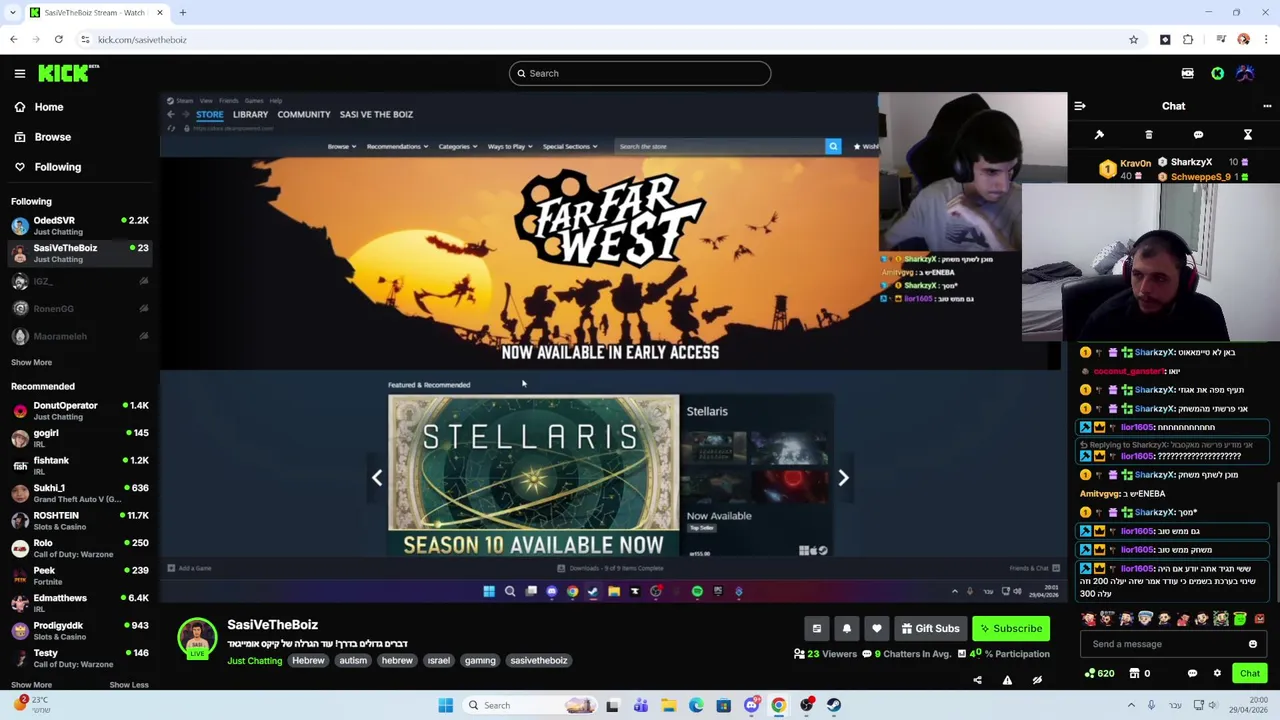This screenshot has width=1280, height=720.
Task: Focus the Kick search field
Action: coord(640,73)
